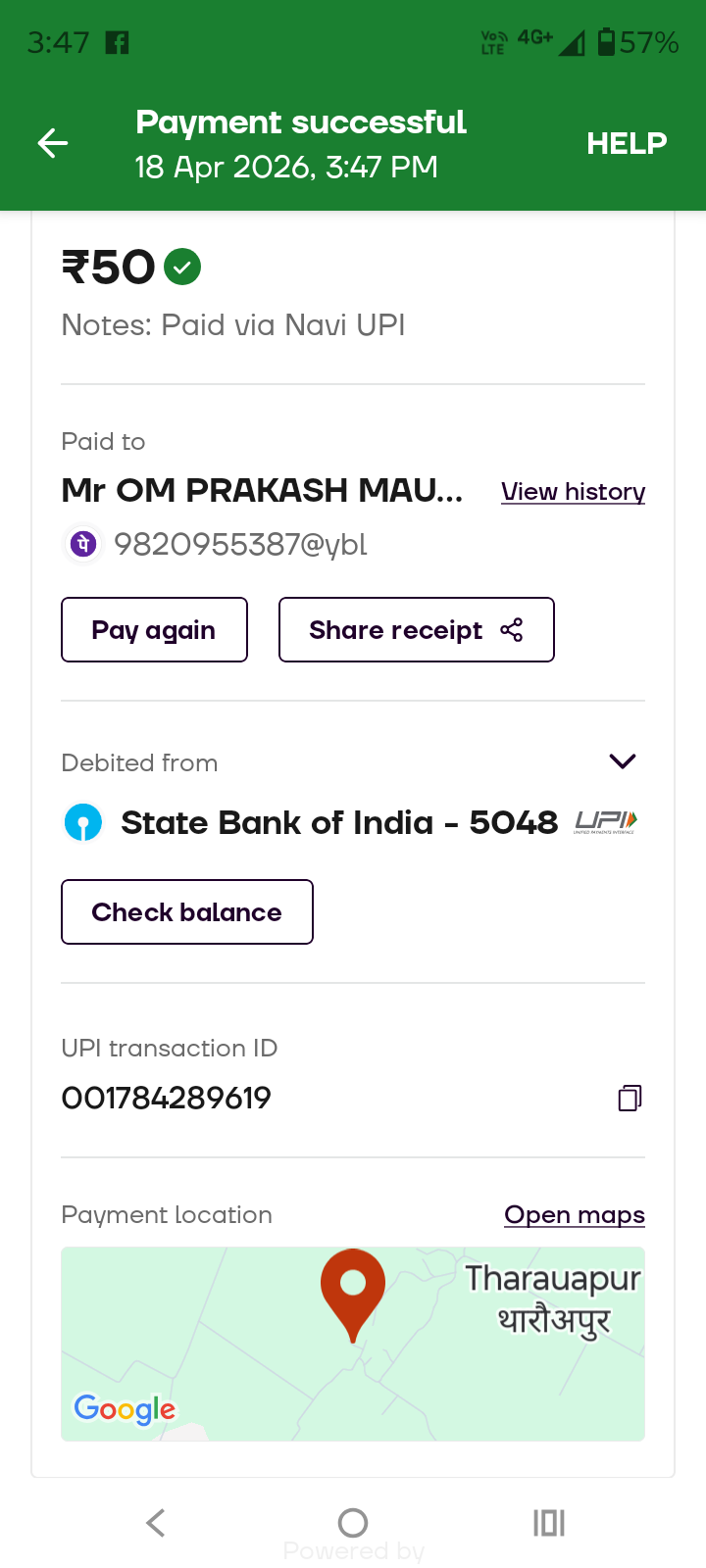Select the transaction ID 001784289619 text
The height and width of the screenshot is (1568, 706).
[167, 1098]
